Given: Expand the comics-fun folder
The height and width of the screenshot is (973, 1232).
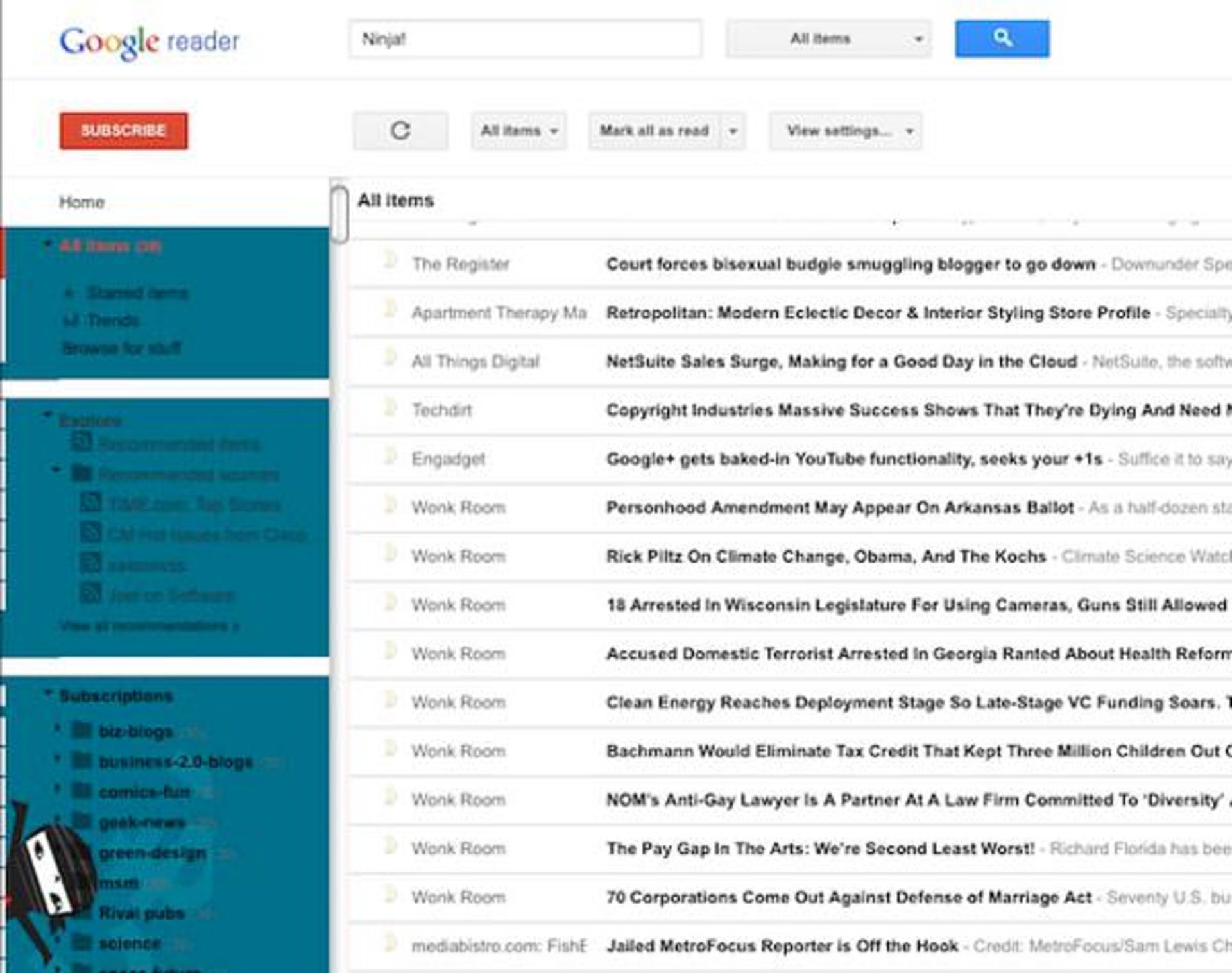Looking at the screenshot, I should (57, 789).
